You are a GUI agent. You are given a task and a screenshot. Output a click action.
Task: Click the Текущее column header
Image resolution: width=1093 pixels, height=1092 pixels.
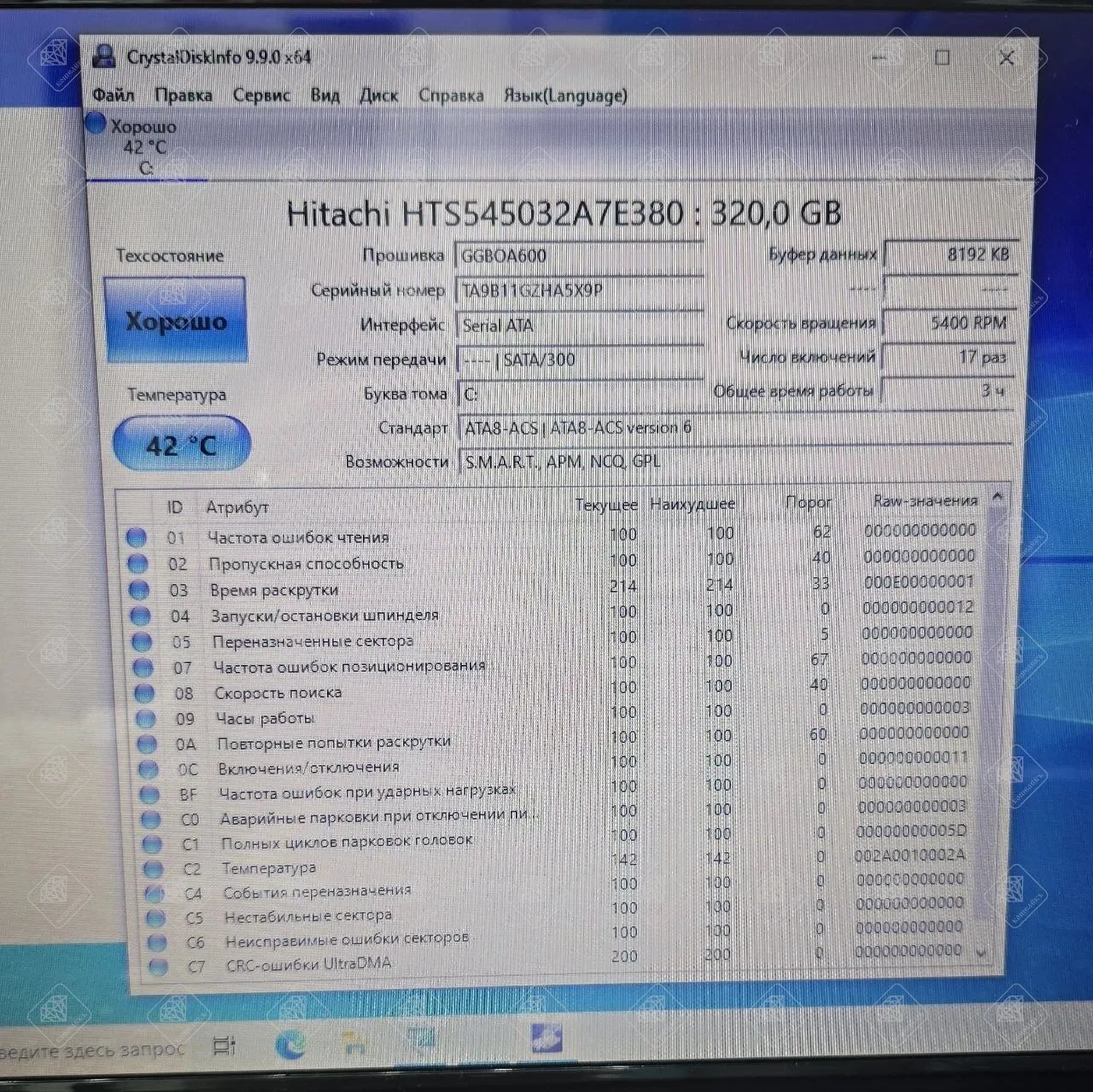coord(606,505)
